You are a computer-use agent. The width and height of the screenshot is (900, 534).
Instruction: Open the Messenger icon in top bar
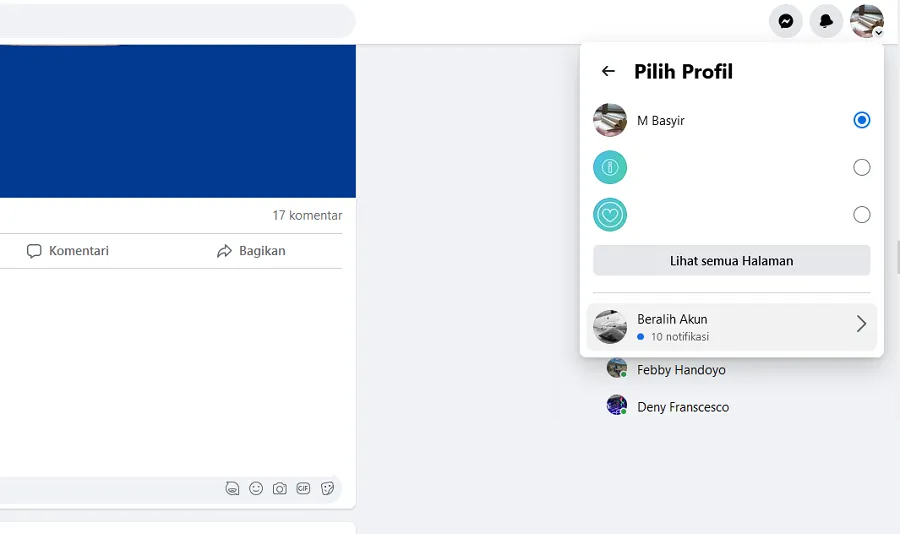point(785,21)
